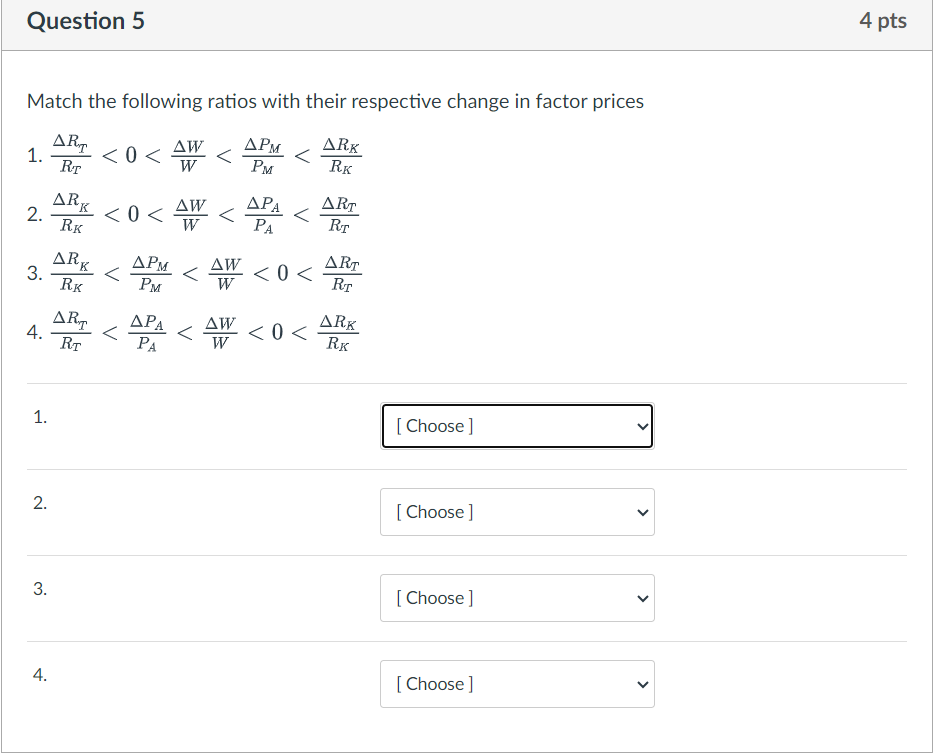The width and height of the screenshot is (933, 754).
Task: Click the chevron arrow on dropdown 2
Action: pos(642,512)
